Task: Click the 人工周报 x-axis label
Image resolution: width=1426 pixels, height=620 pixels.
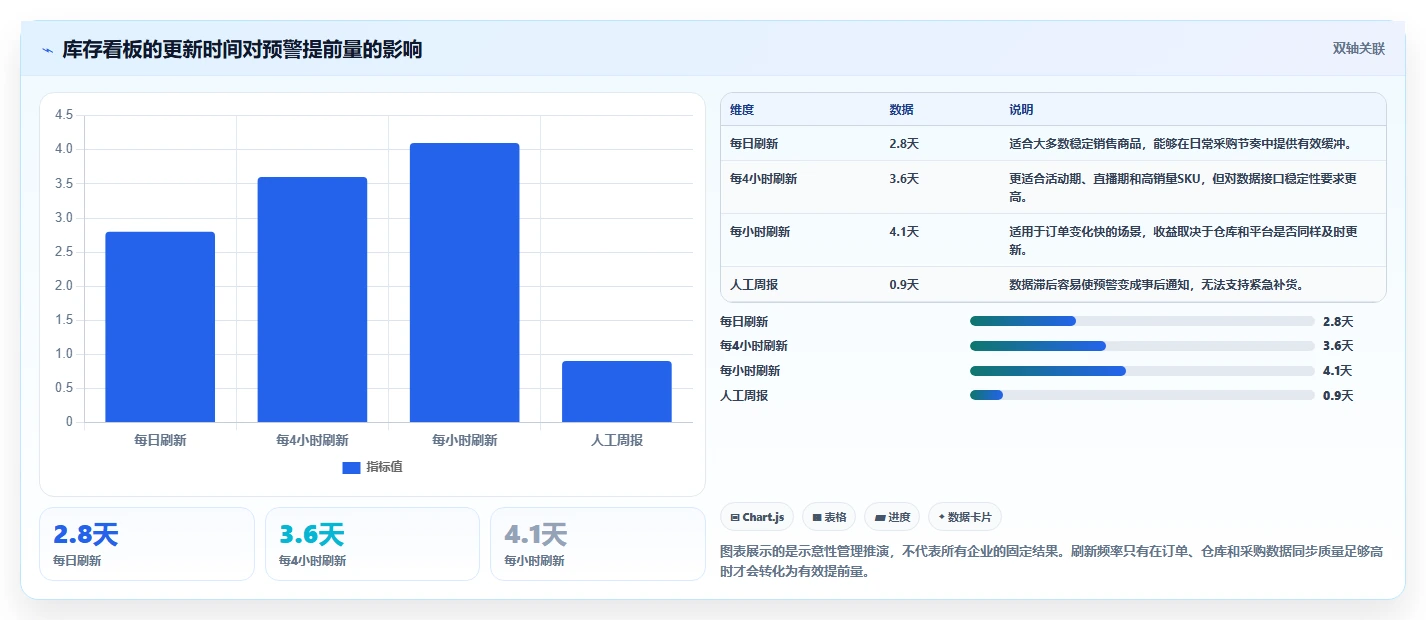Action: pyautogui.click(x=617, y=440)
